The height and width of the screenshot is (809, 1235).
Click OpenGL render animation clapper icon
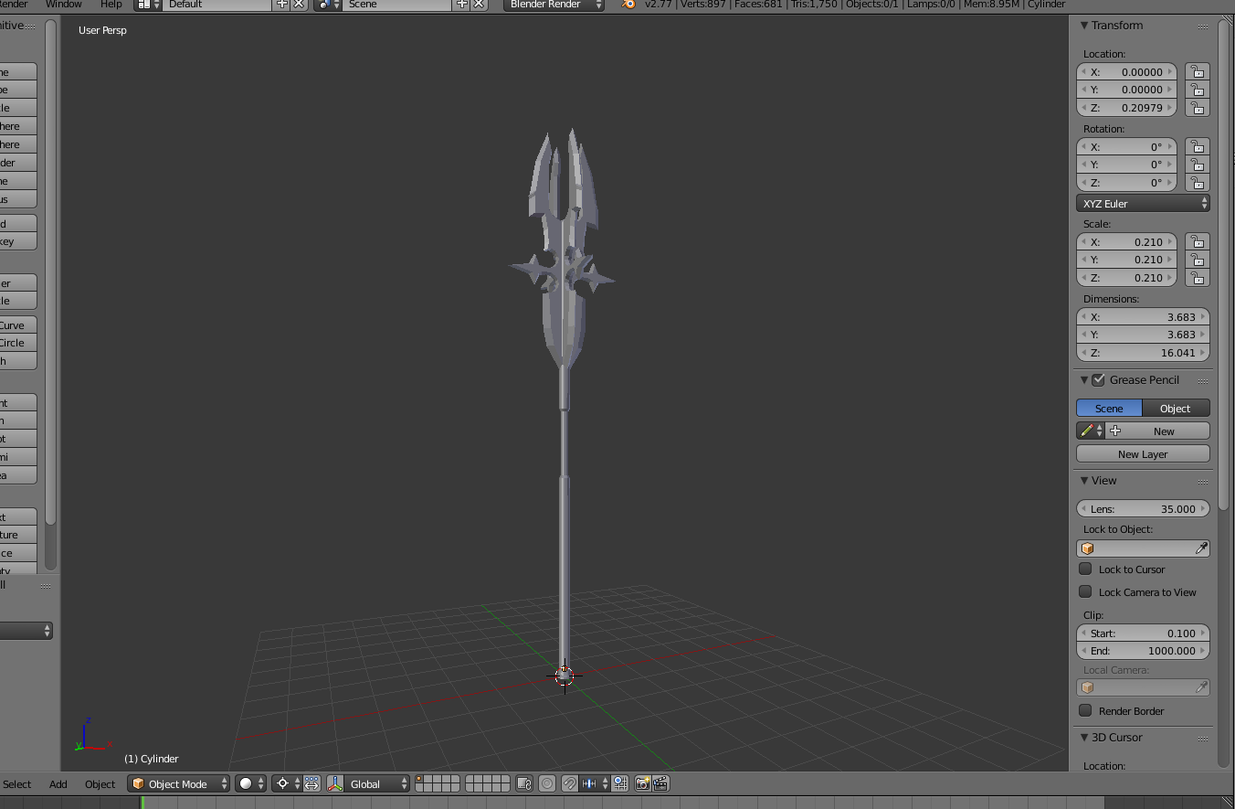[x=661, y=784]
